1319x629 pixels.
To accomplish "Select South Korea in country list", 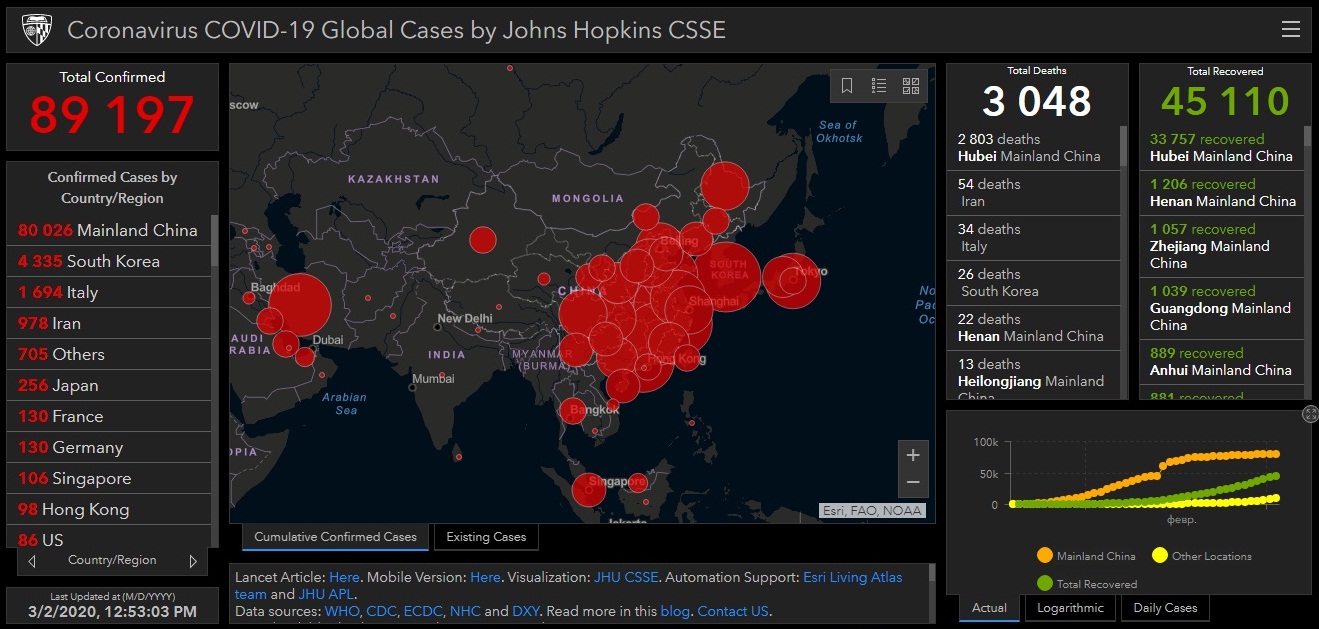I will pos(108,261).
